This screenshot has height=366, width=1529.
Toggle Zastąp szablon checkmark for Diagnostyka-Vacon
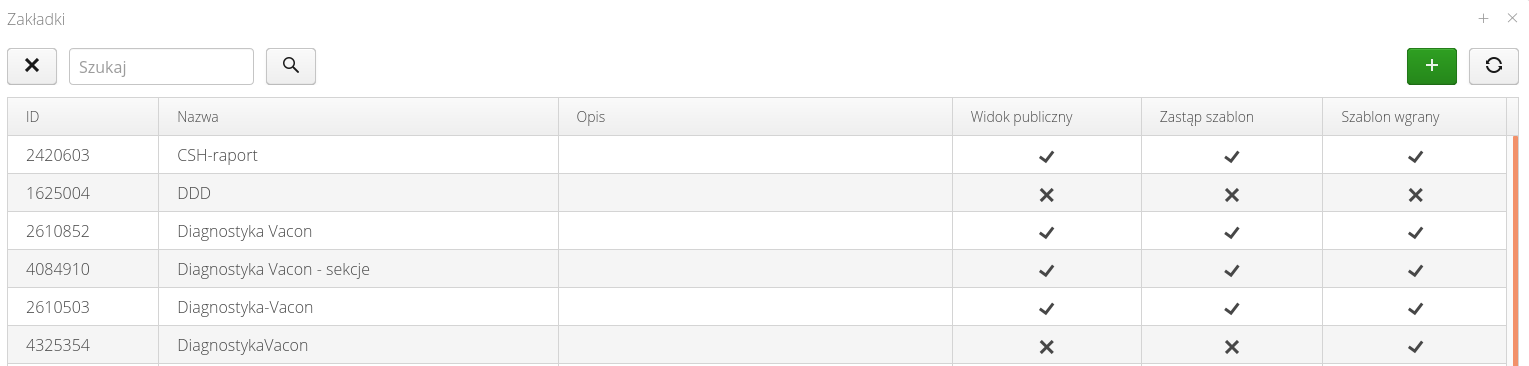click(1232, 308)
